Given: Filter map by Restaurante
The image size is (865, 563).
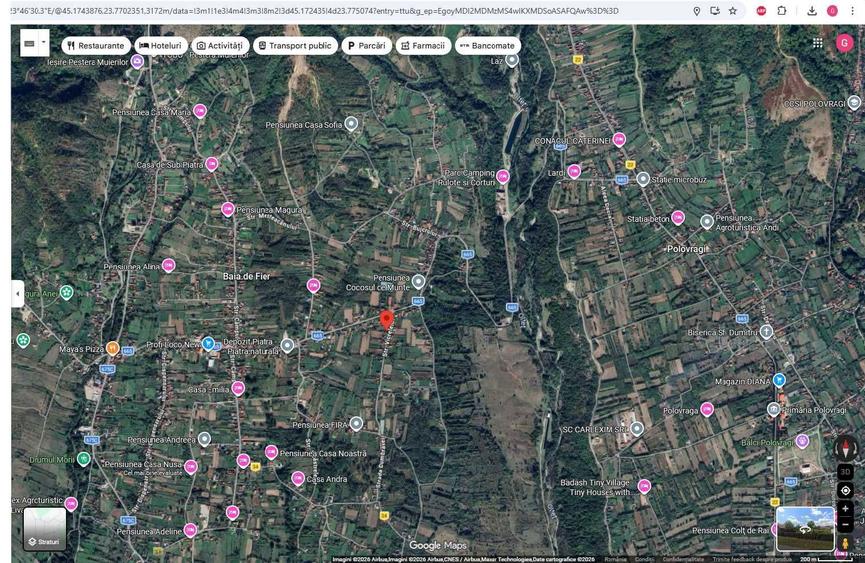Looking at the screenshot, I should point(96,46).
